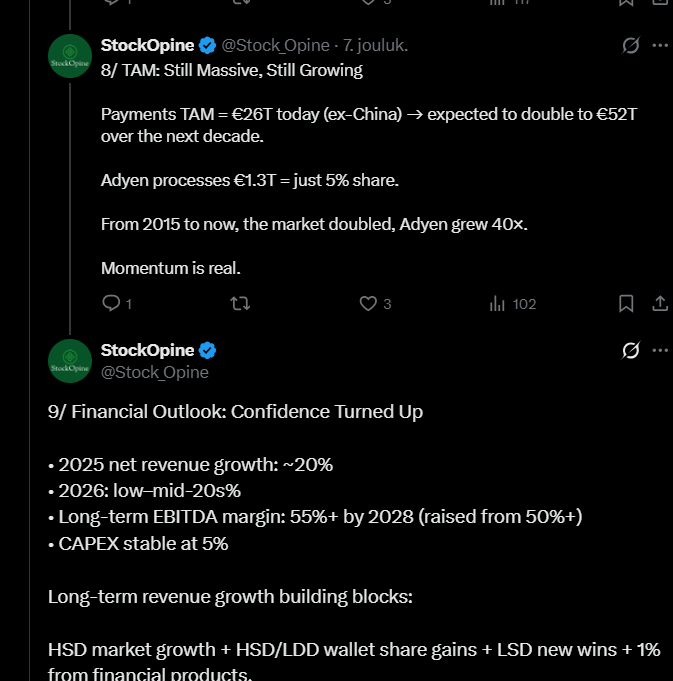Share the 8/ TAM tweet
The image size is (673, 681).
pos(660,303)
